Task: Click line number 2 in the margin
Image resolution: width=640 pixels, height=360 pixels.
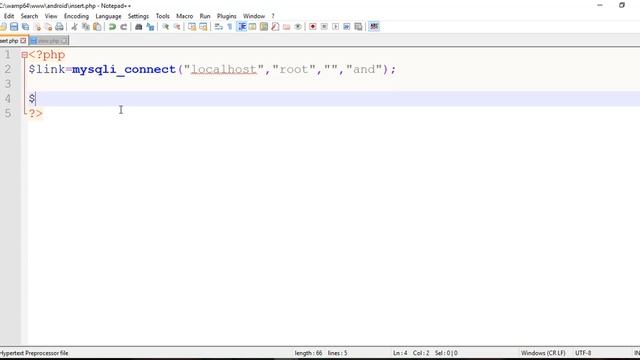Action: (8, 69)
